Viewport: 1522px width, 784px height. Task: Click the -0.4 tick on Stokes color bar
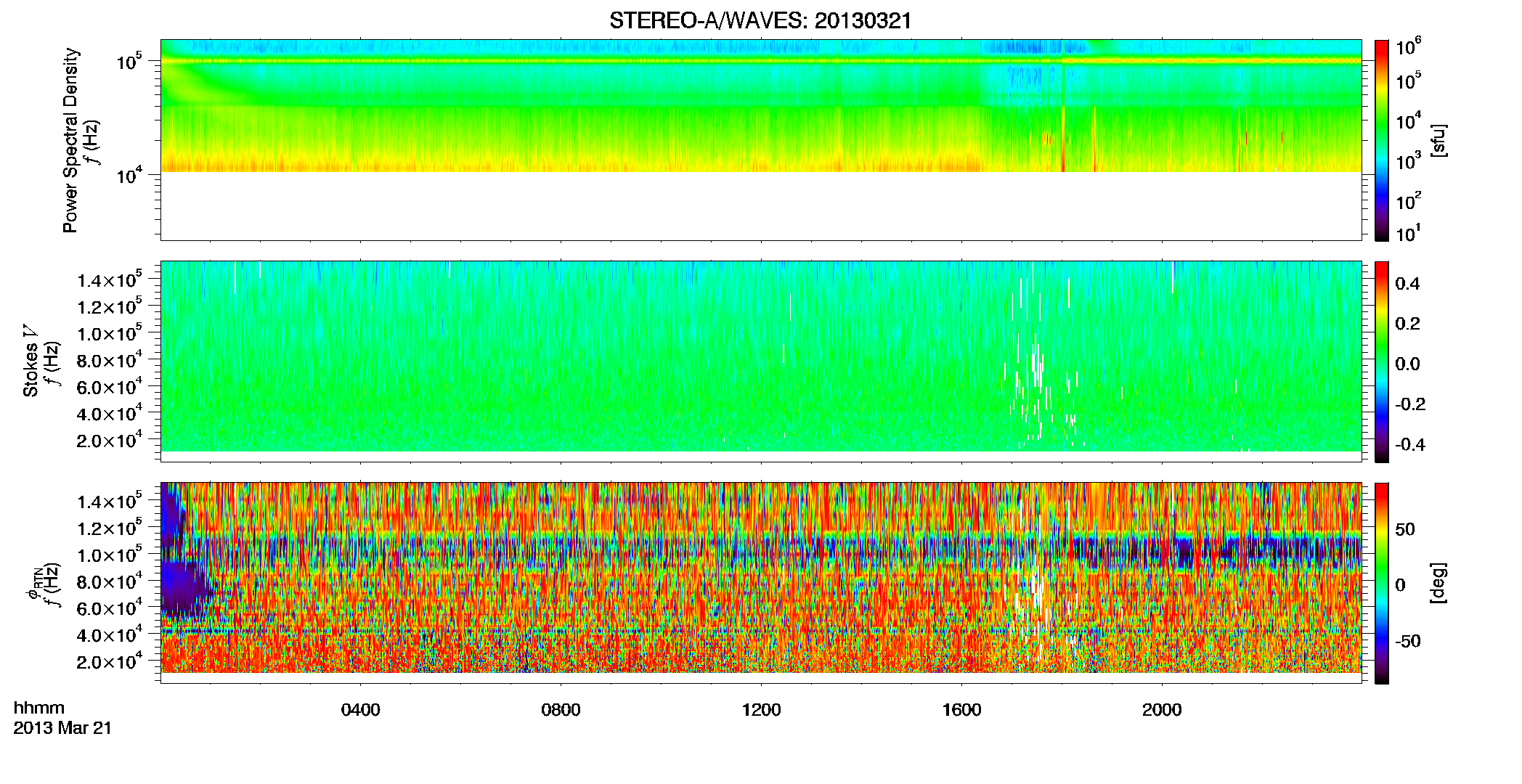point(1410,444)
